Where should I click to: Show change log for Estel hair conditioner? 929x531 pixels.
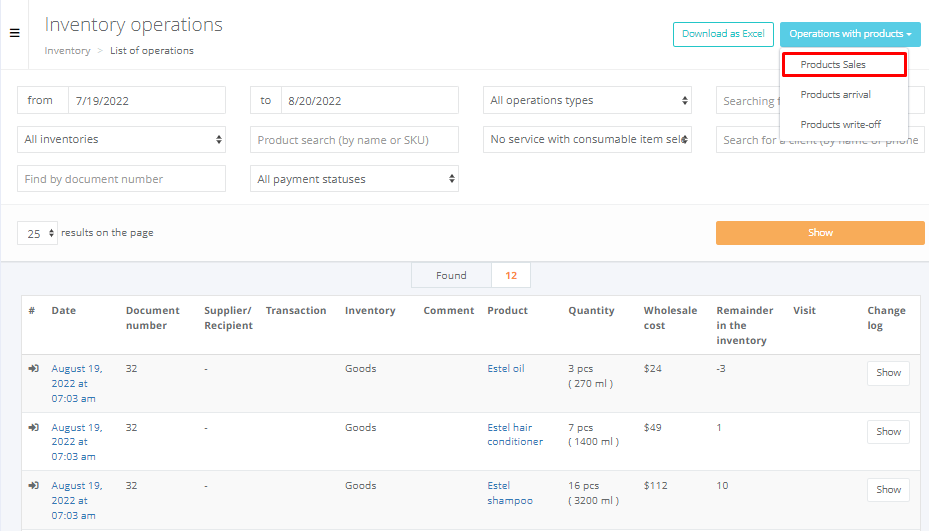tap(888, 431)
